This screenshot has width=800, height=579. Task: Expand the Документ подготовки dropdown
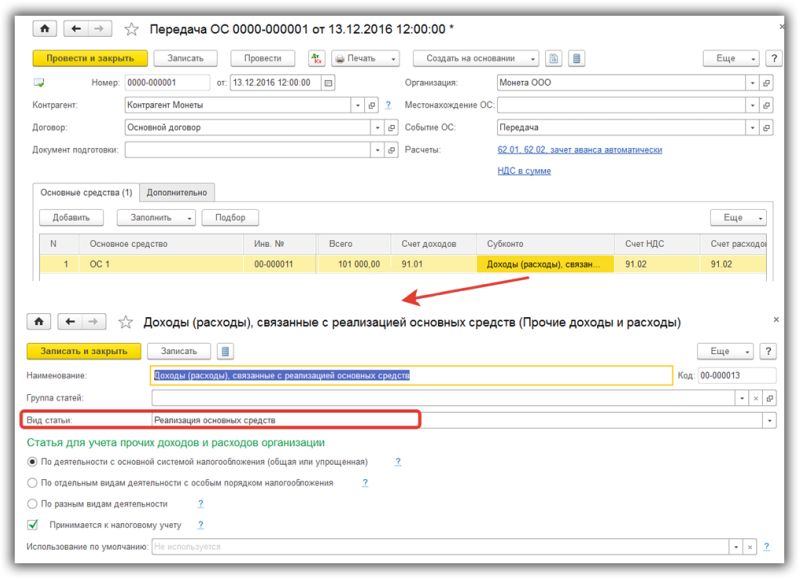pos(378,150)
